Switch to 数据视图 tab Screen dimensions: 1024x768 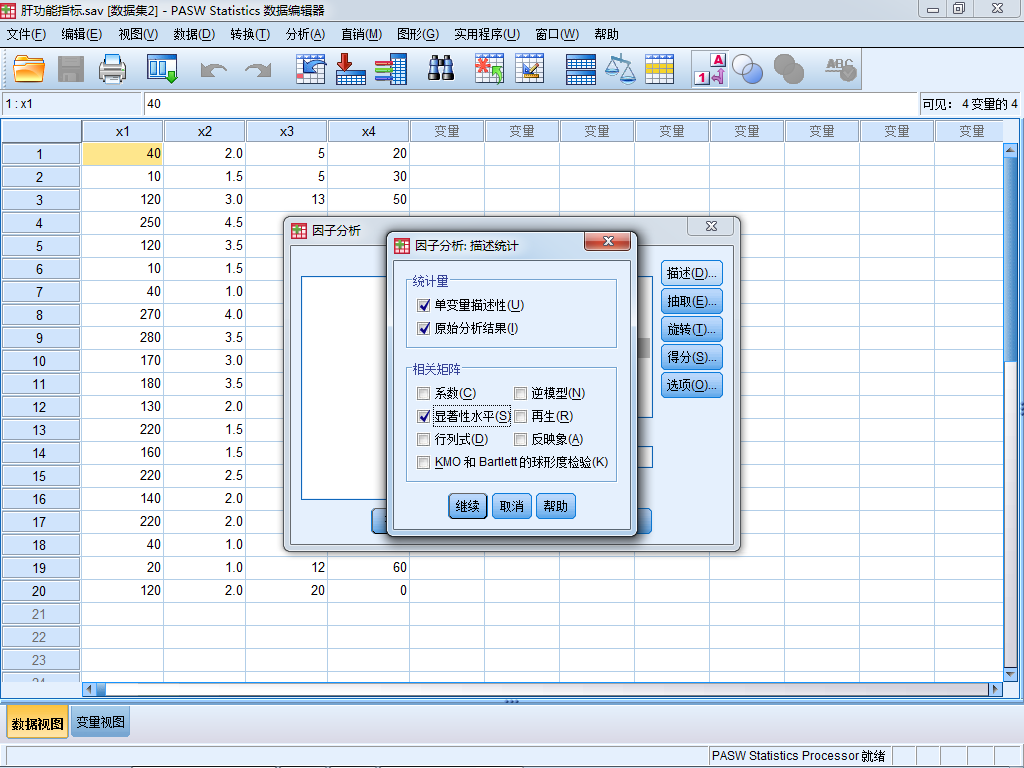[x=37, y=723]
